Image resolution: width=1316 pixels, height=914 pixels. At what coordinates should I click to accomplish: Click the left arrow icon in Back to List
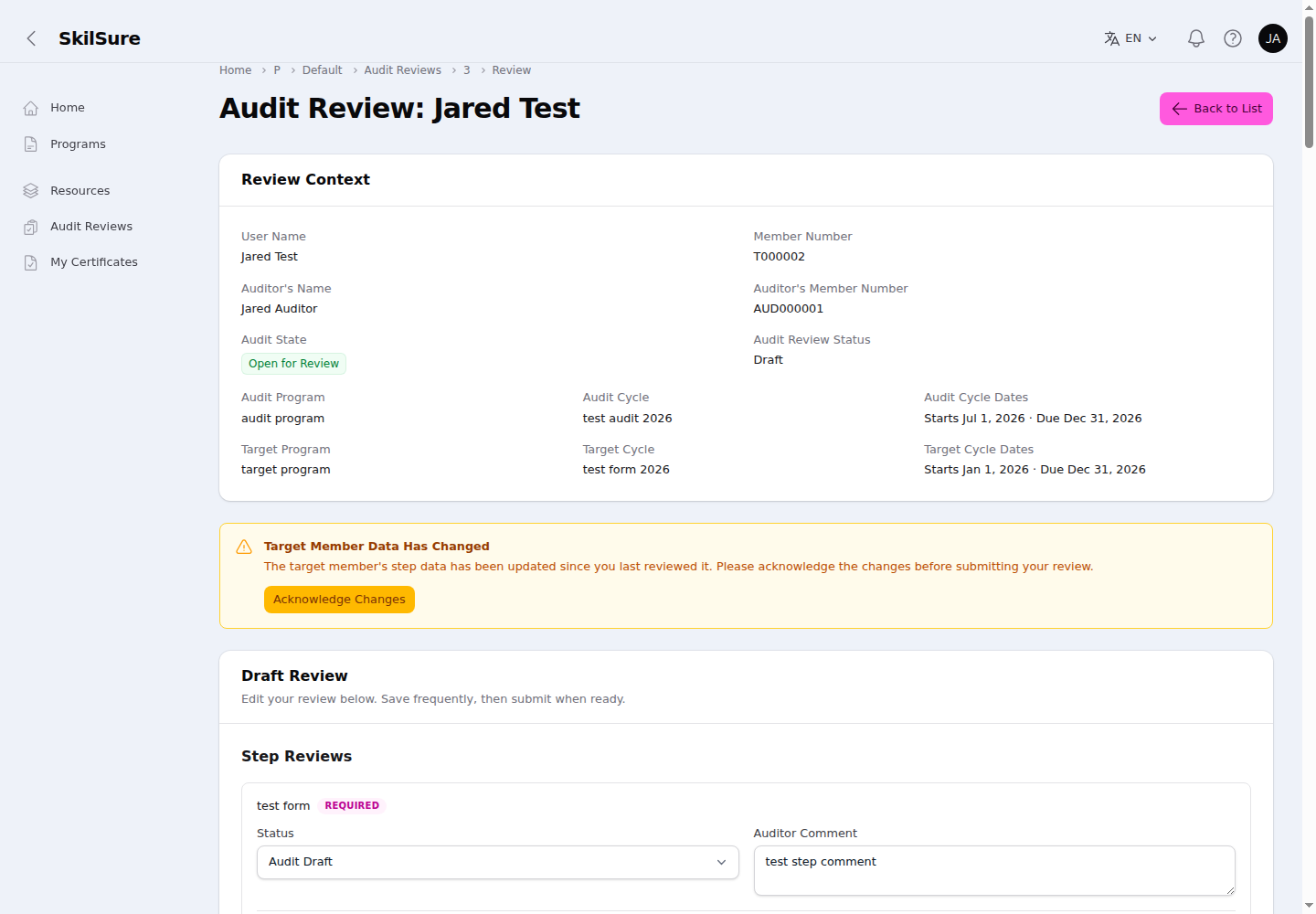1179,109
